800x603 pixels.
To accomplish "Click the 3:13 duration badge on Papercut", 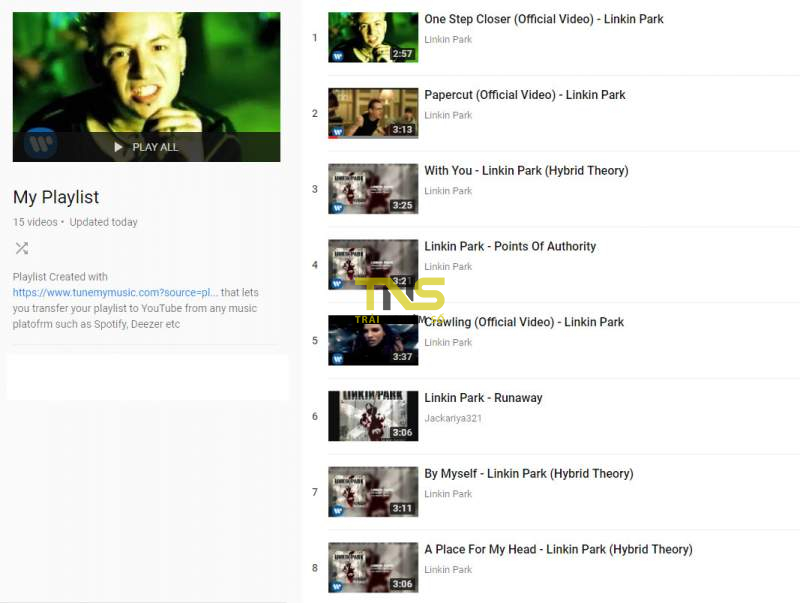I will 402,130.
